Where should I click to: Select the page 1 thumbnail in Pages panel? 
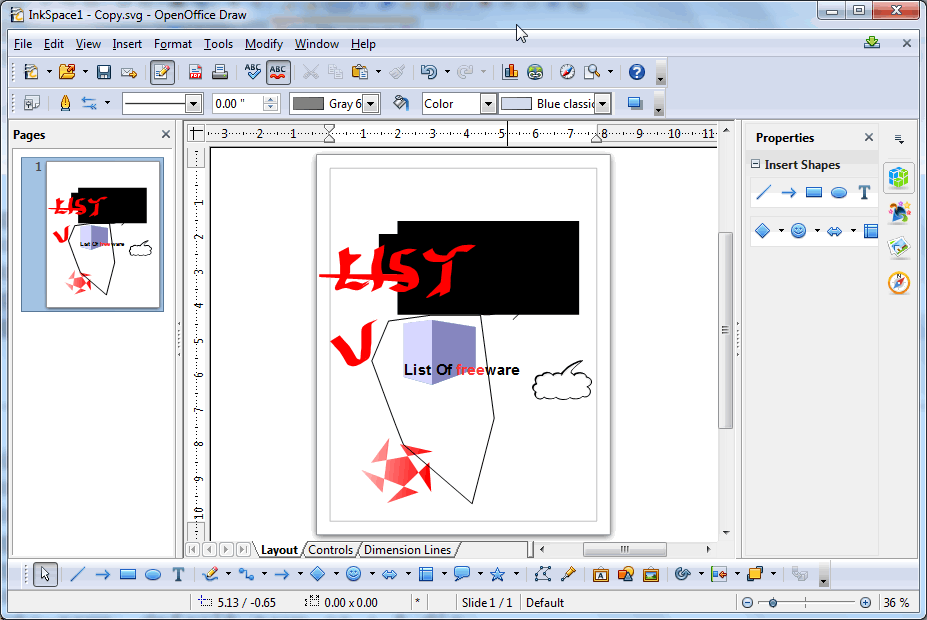click(x=92, y=235)
